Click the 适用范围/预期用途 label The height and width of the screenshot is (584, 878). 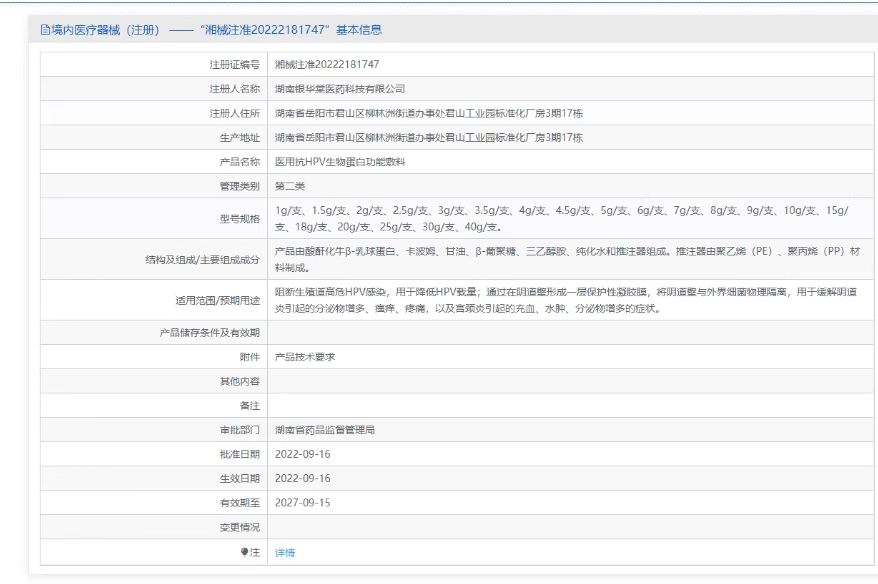click(218, 301)
